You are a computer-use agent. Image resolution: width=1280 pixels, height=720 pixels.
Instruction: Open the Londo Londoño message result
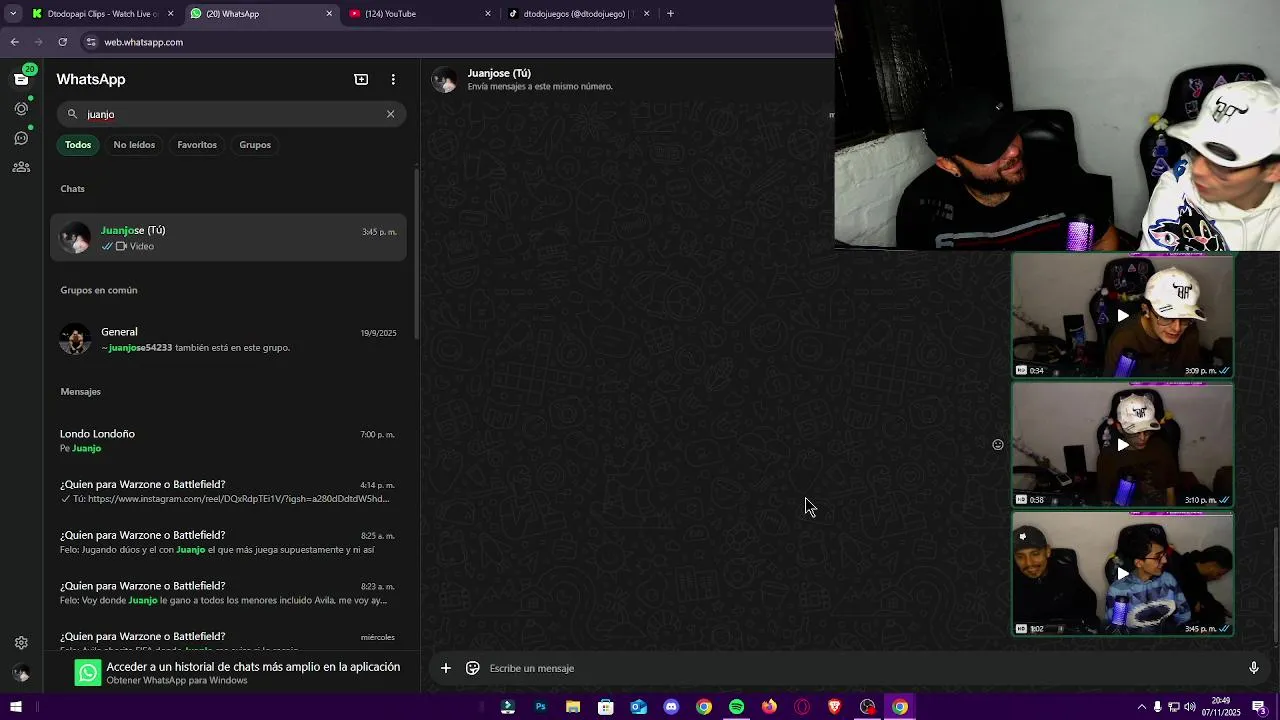[229, 441]
